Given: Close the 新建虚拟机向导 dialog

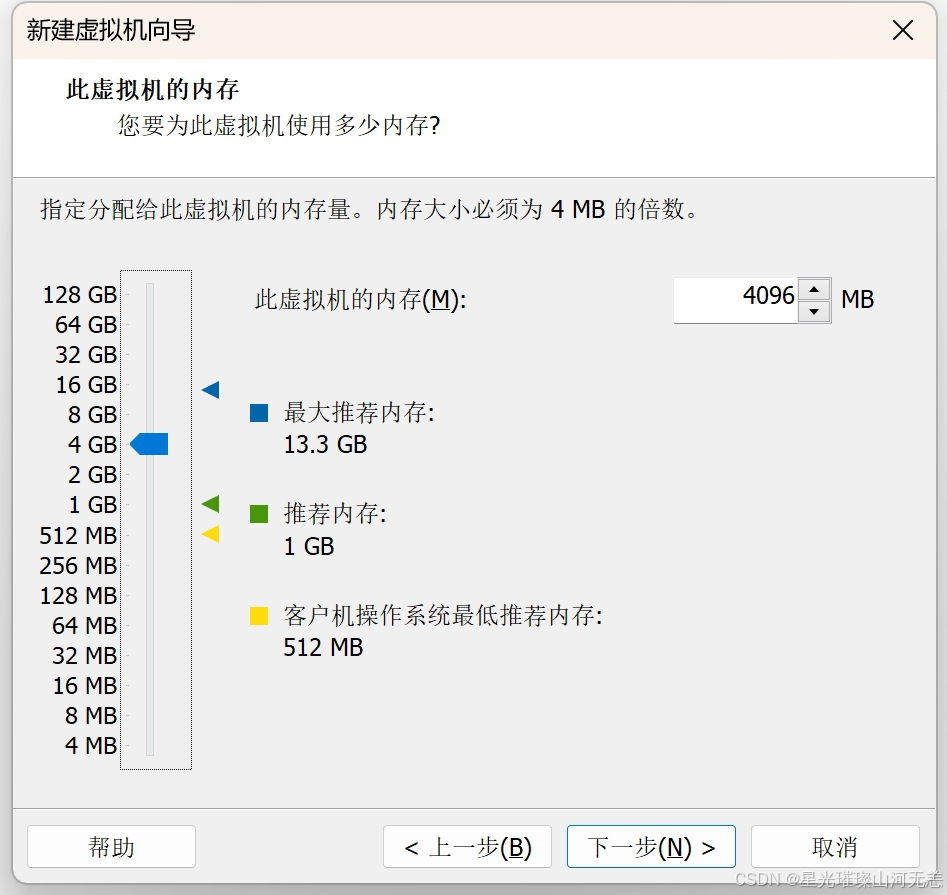Looking at the screenshot, I should pos(903,30).
